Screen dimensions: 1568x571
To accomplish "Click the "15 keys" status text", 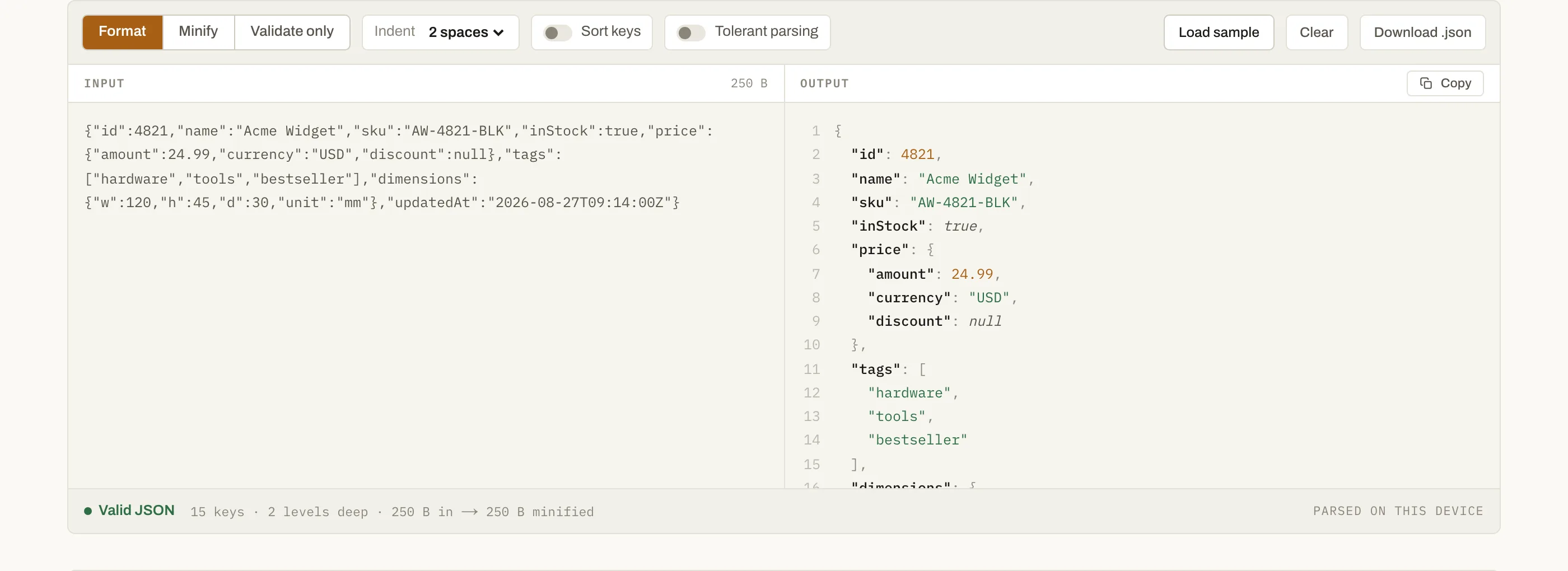I will 217,512.
